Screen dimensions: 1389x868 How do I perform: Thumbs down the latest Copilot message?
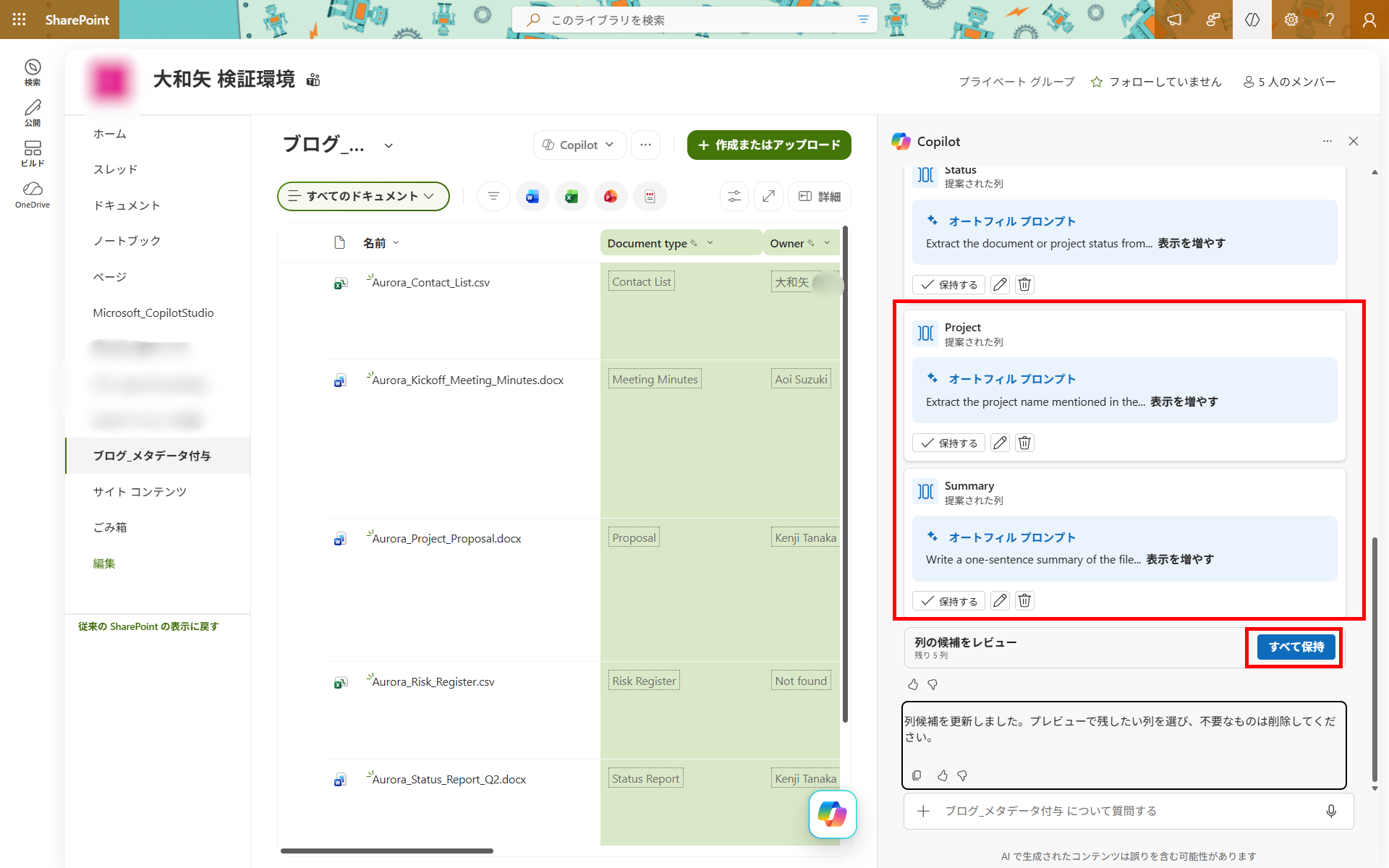click(x=962, y=775)
